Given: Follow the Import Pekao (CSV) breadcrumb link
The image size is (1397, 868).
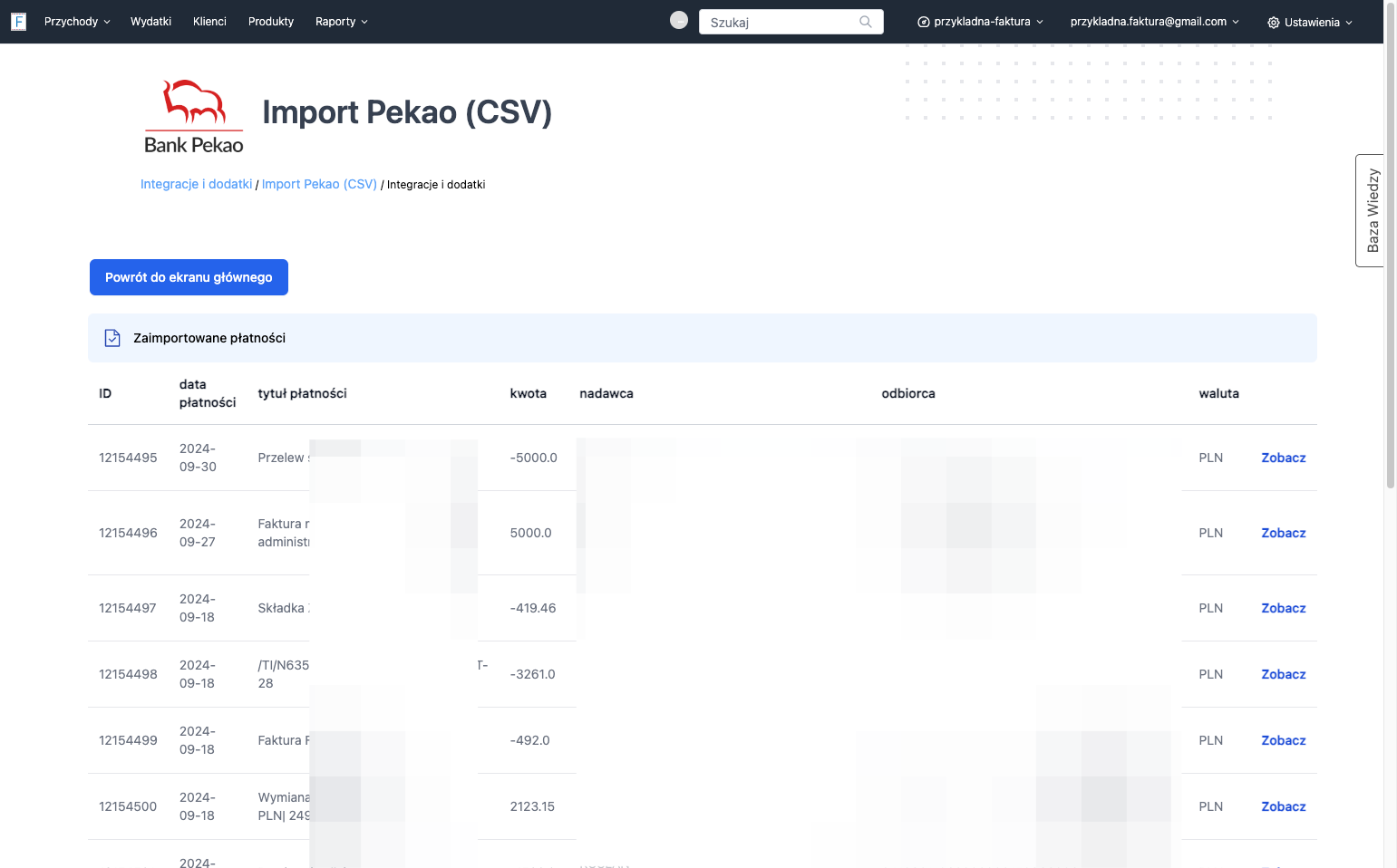Looking at the screenshot, I should (319, 184).
